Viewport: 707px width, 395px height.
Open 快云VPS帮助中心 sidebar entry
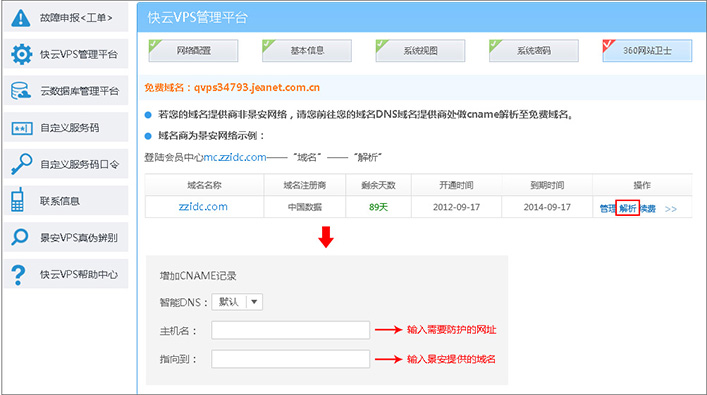tap(66, 274)
